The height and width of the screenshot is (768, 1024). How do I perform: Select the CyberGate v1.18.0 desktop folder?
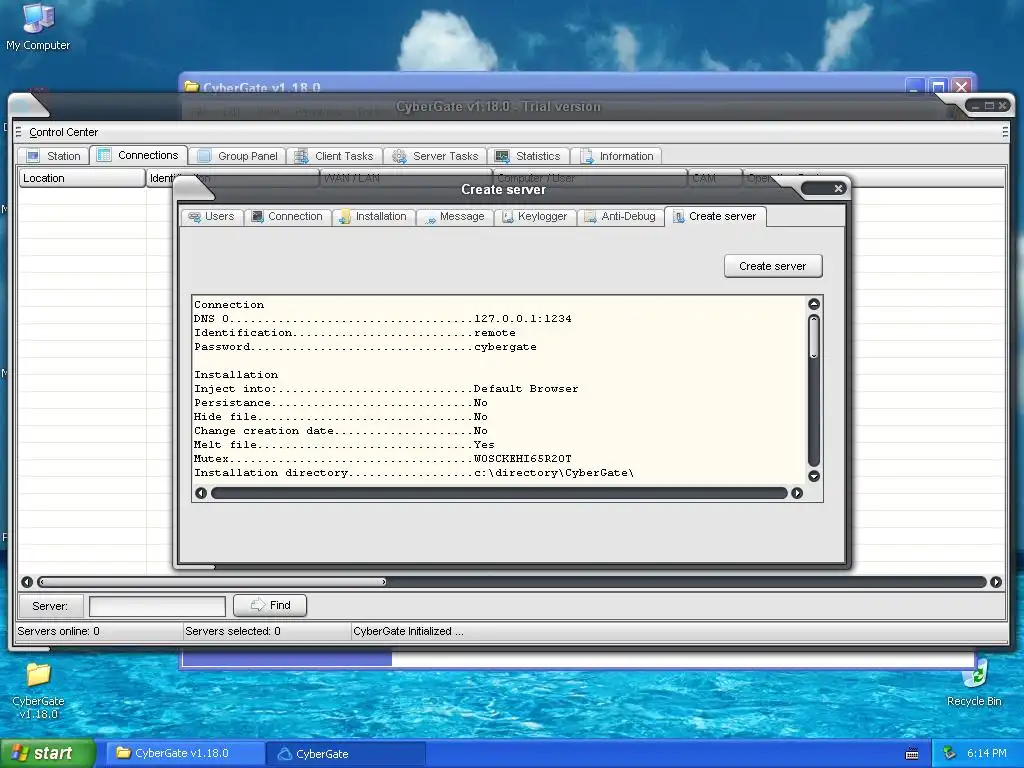tap(38, 691)
